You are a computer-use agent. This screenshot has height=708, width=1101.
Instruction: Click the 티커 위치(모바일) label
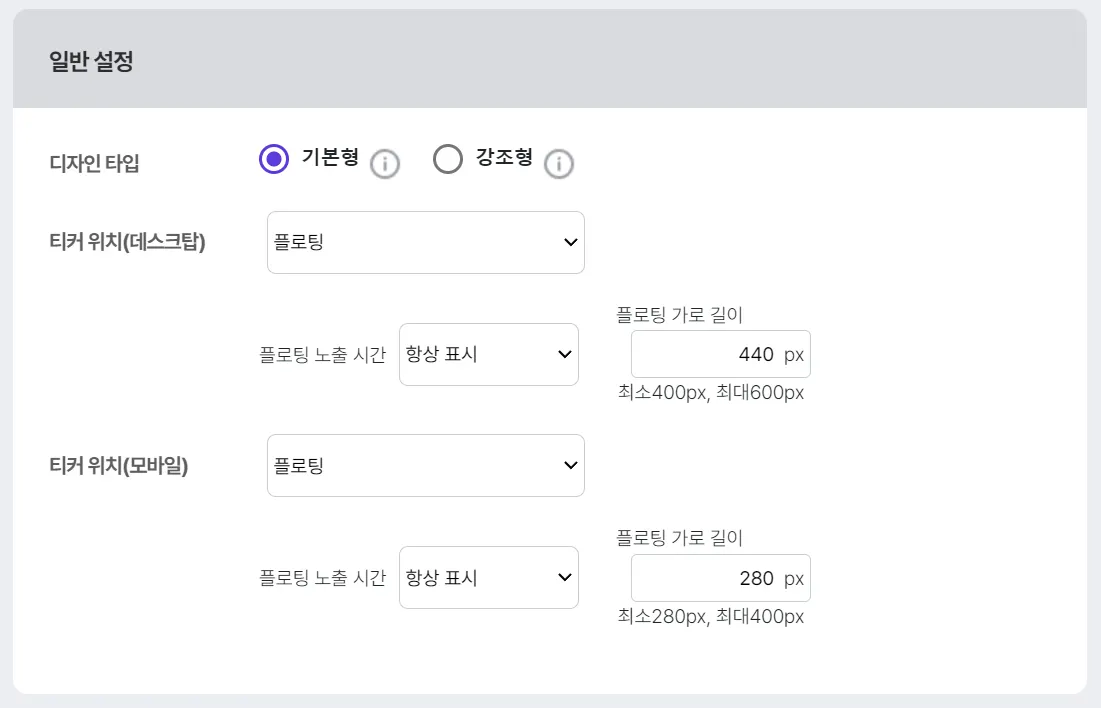click(118, 465)
